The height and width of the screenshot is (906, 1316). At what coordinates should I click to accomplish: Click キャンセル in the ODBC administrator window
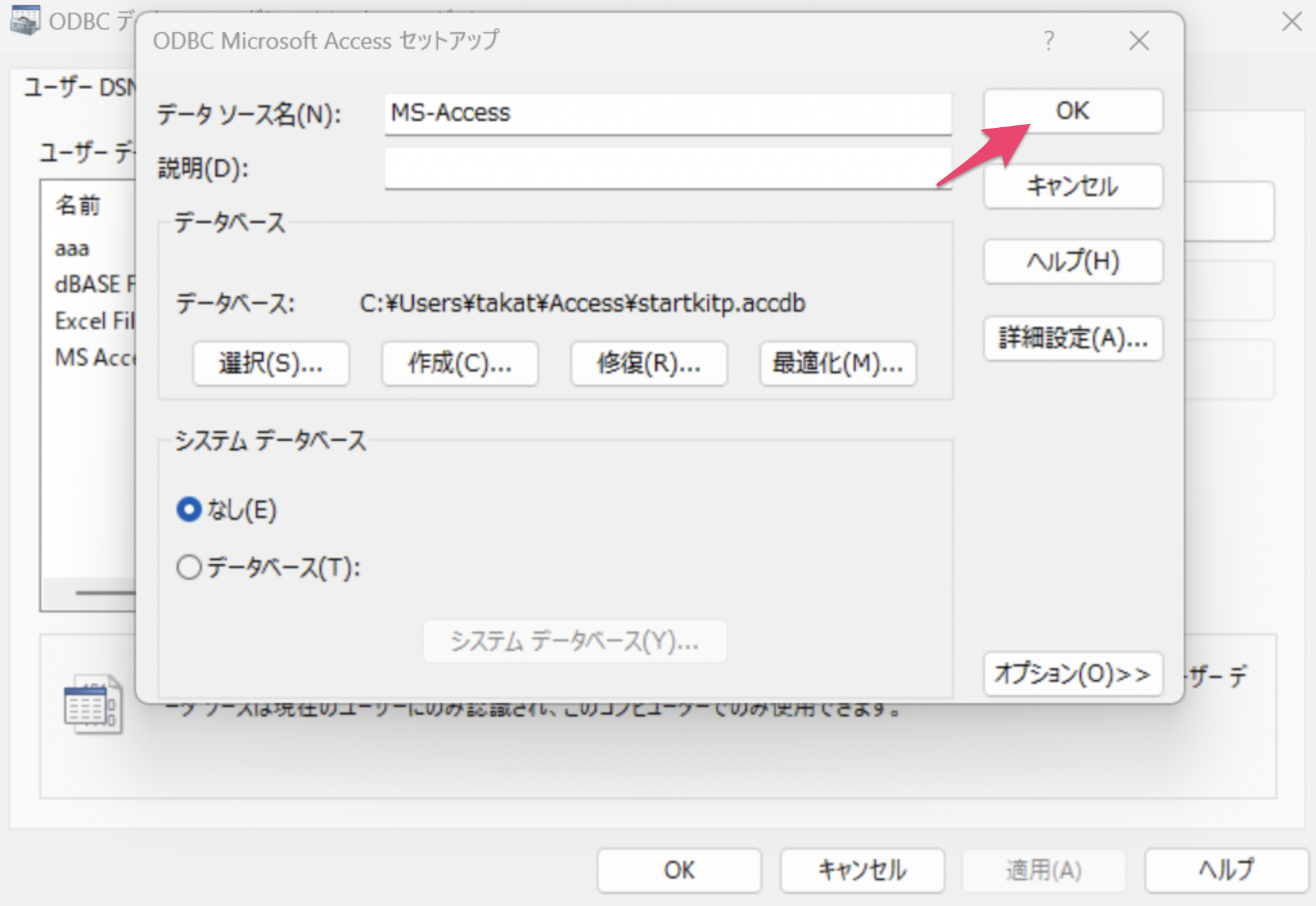click(862, 871)
